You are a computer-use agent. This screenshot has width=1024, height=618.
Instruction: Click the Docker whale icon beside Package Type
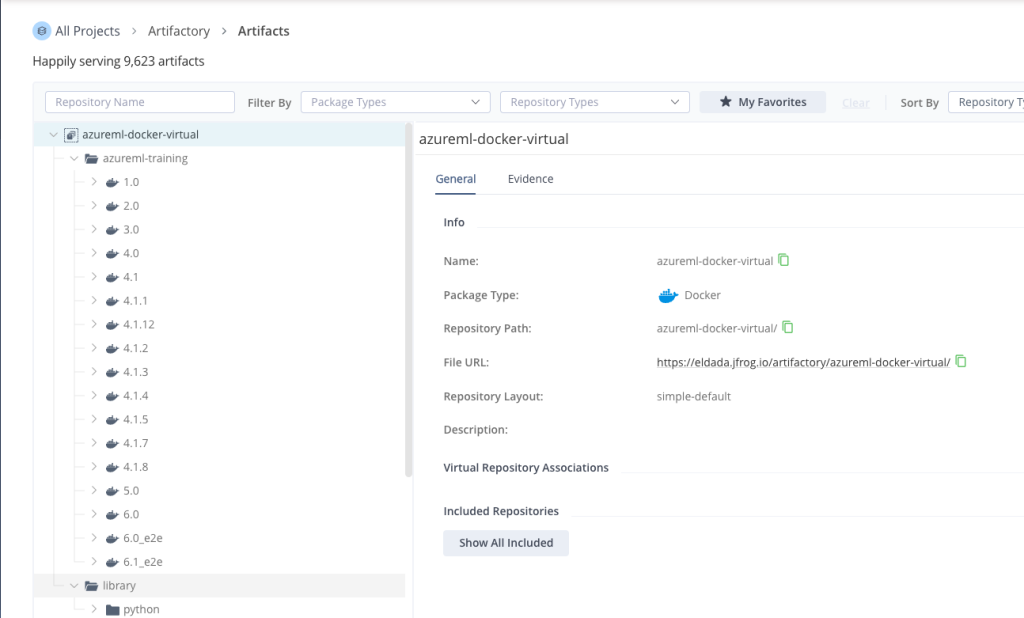(668, 295)
